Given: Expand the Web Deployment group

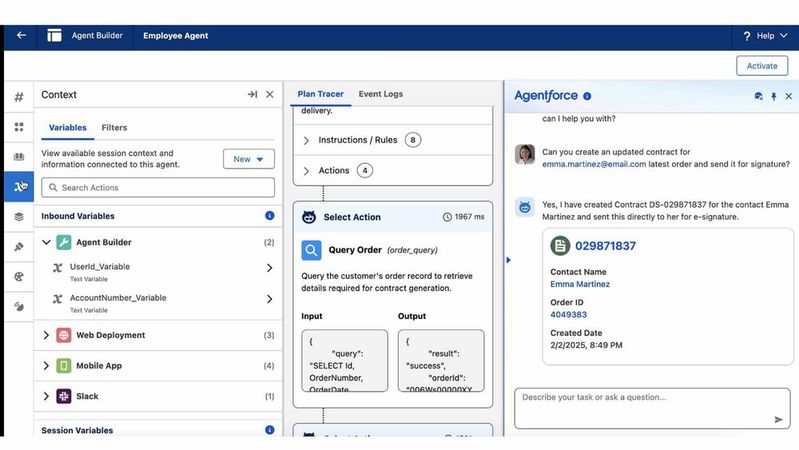Looking at the screenshot, I should pos(46,335).
